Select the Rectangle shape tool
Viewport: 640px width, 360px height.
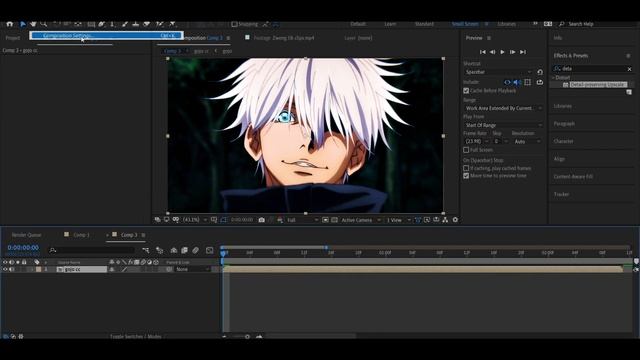coord(91,24)
